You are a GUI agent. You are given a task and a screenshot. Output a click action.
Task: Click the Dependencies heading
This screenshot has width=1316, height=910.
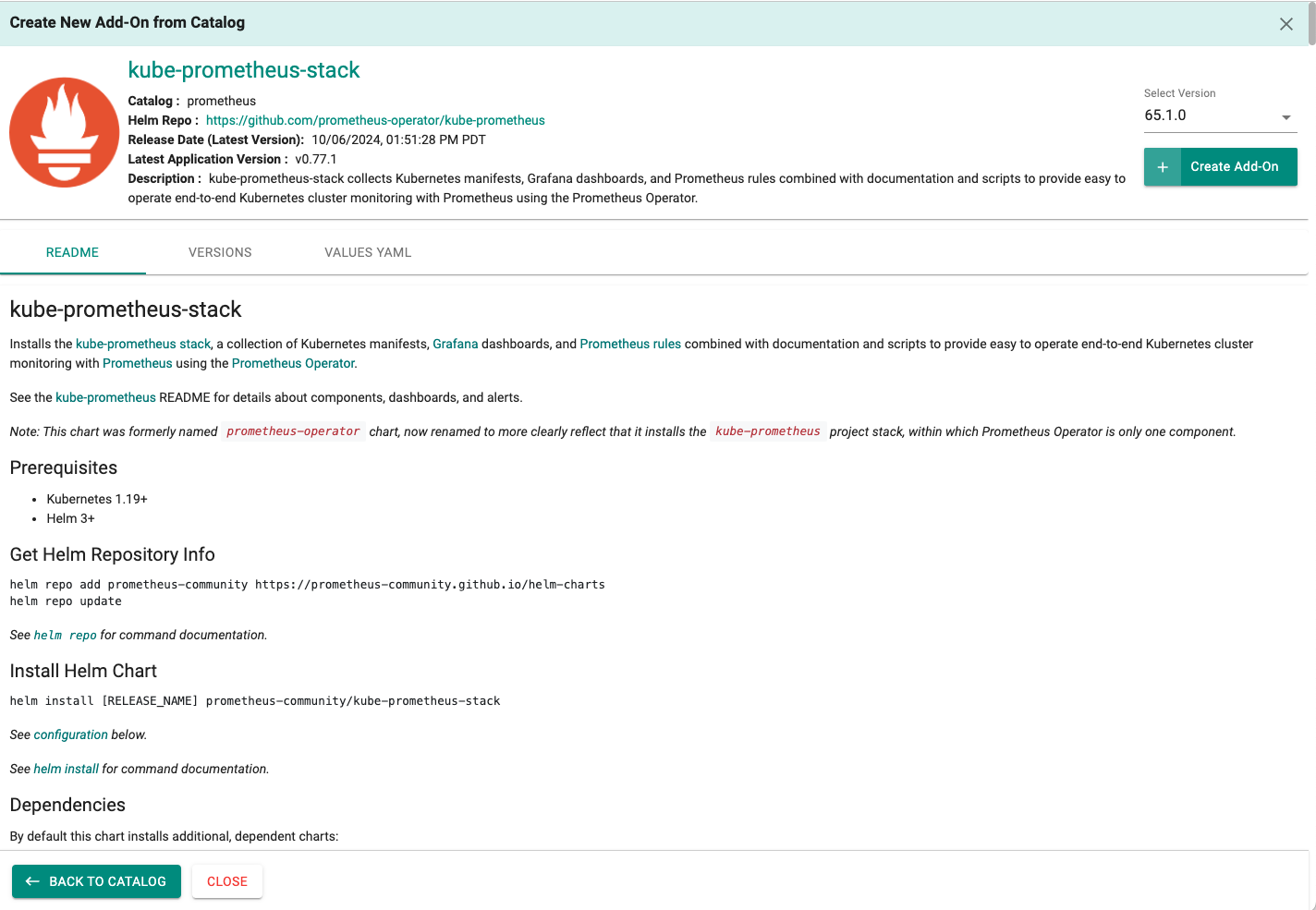pyautogui.click(x=67, y=805)
